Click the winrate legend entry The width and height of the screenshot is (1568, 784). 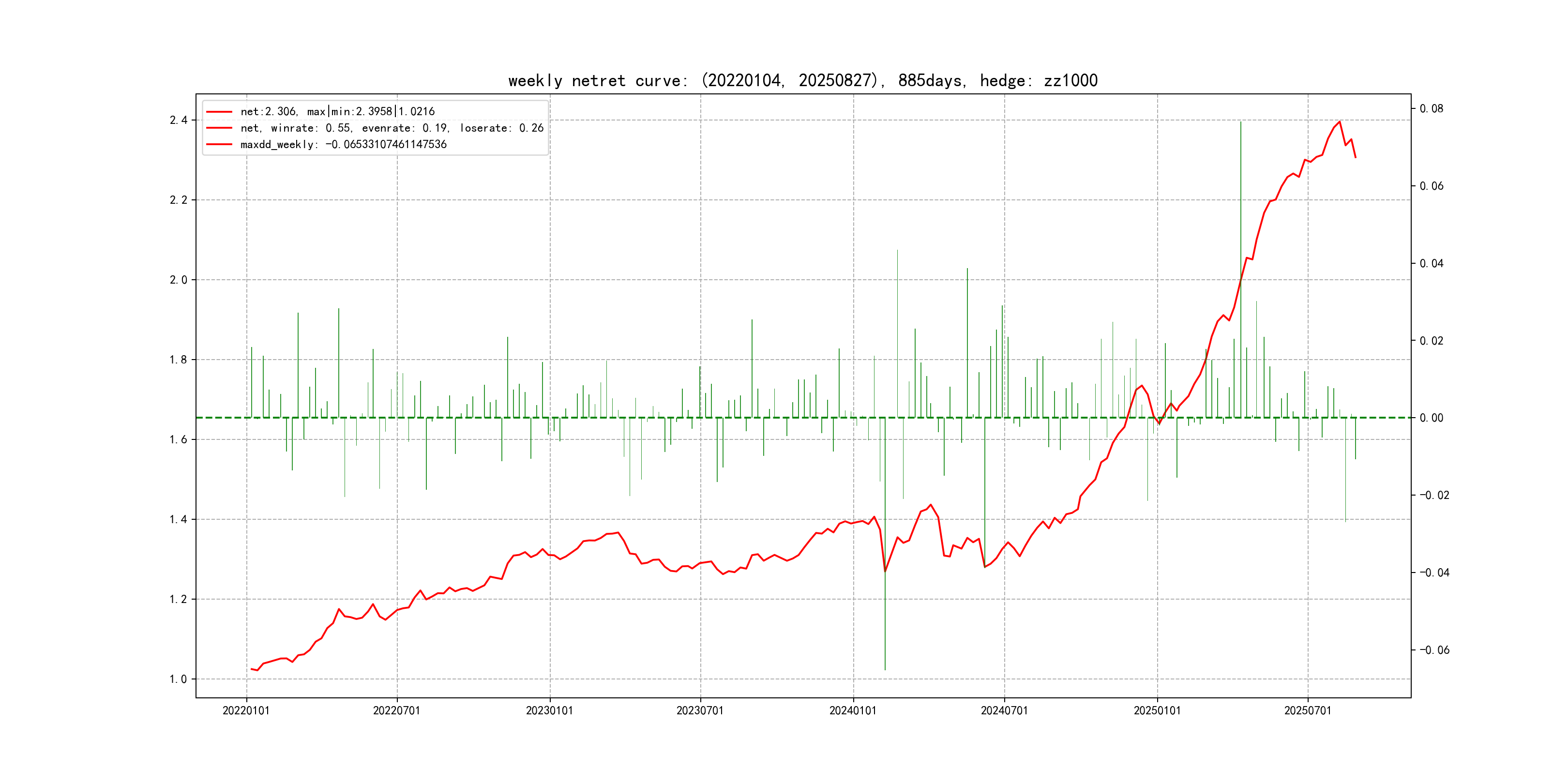392,128
